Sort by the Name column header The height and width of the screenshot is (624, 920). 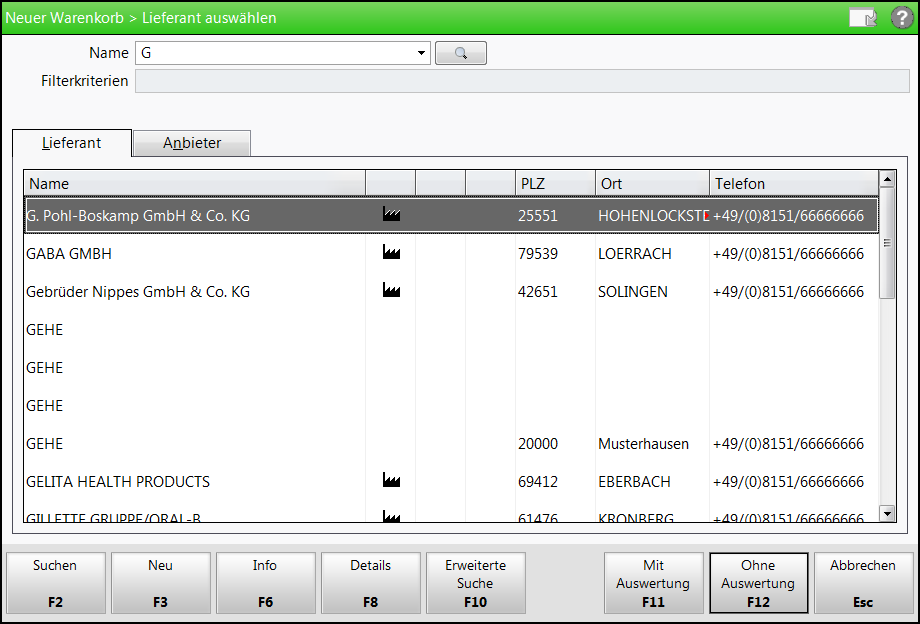tap(195, 184)
